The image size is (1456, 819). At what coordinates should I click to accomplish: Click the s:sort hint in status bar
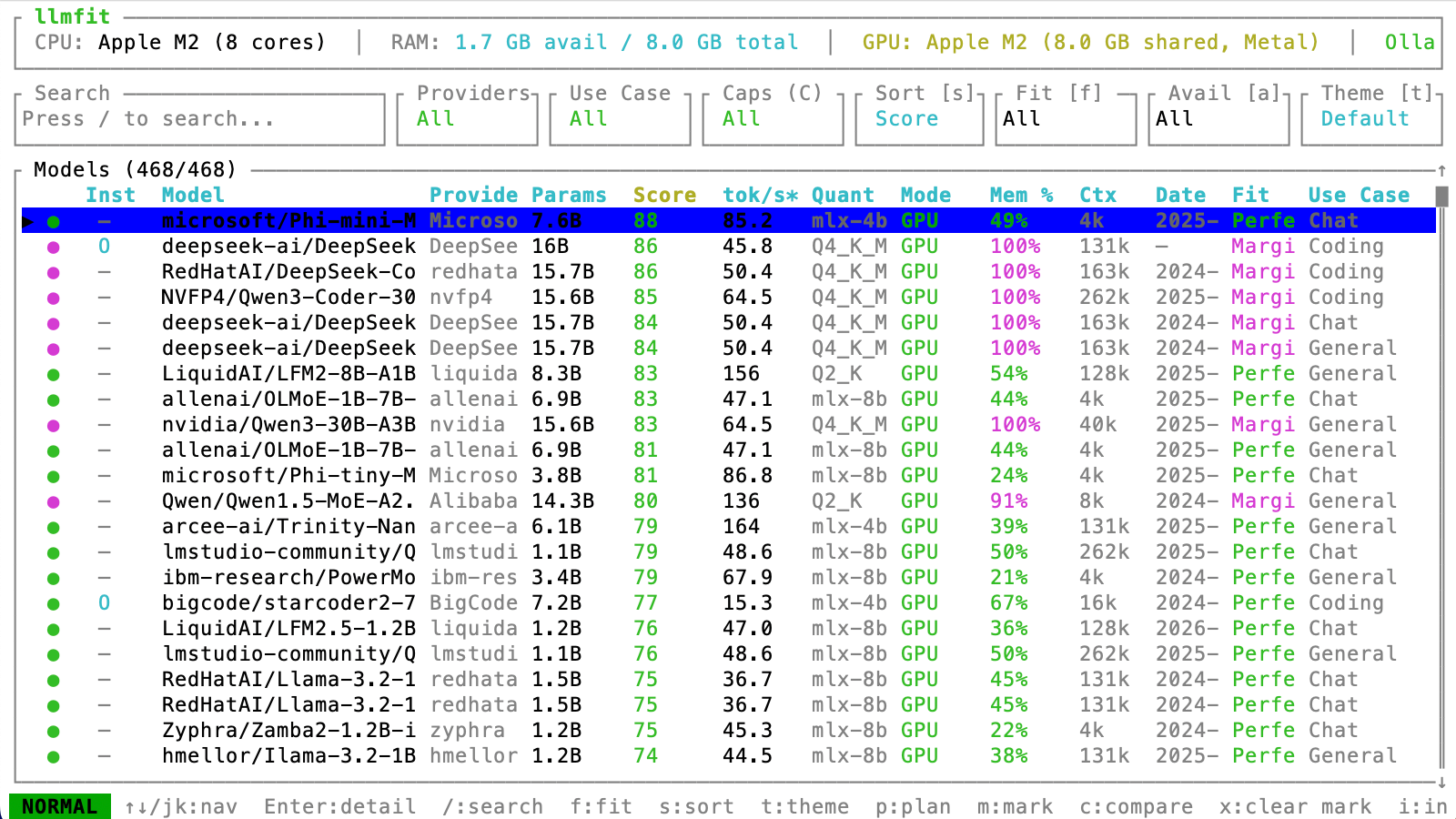pyautogui.click(x=696, y=806)
